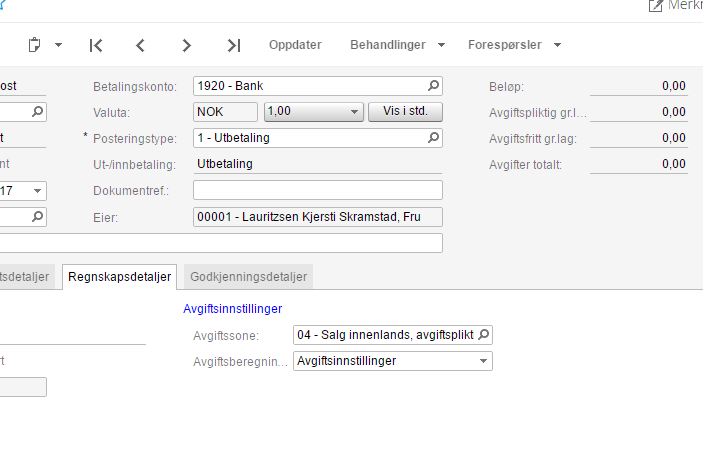Image resolution: width=703 pixels, height=474 pixels.
Task: Expand clipboard dropdown arrow
Action: (59, 45)
